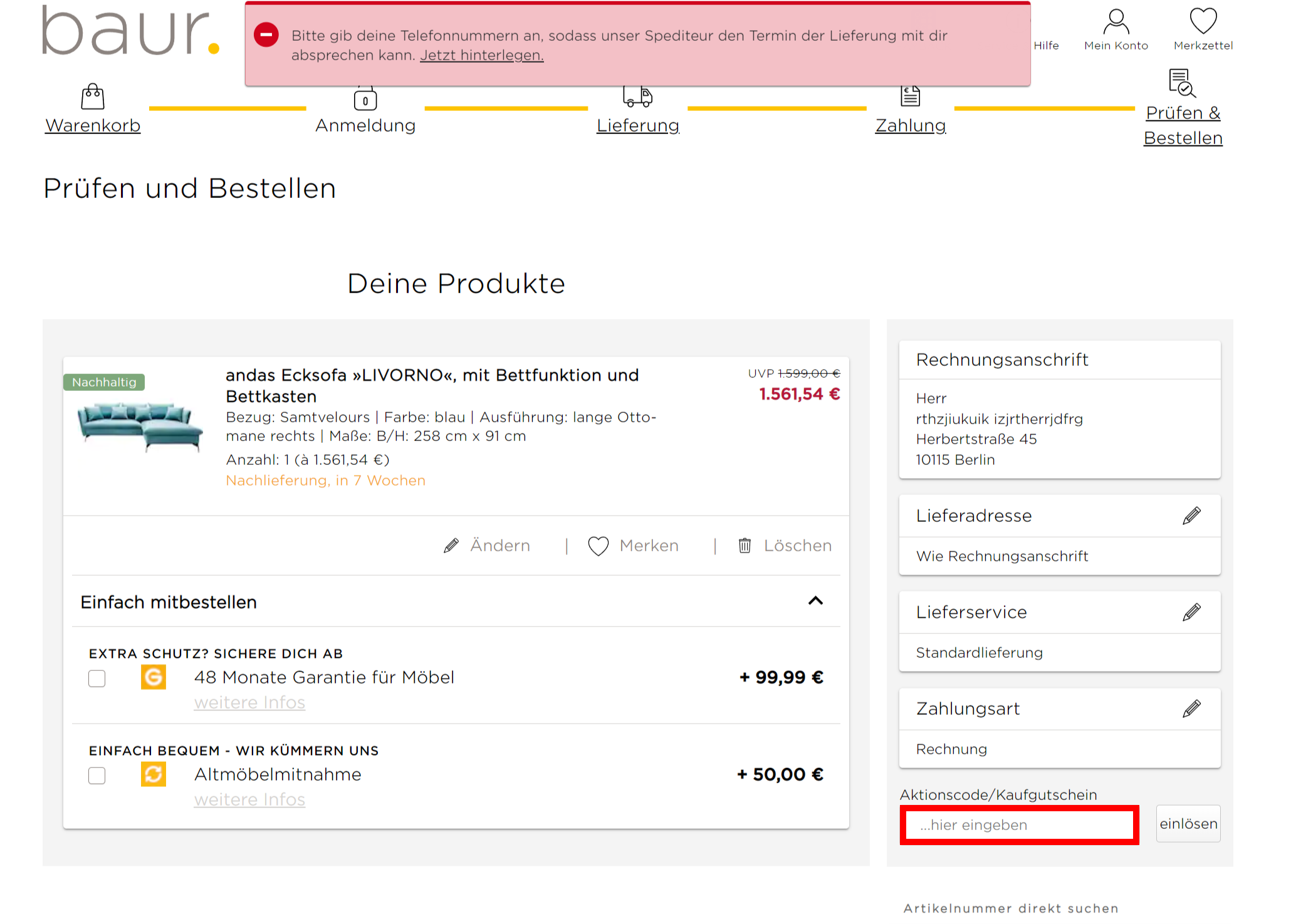Click the '1.561,54 €' red price
Viewport: 1291px width, 924px height.
[x=800, y=394]
